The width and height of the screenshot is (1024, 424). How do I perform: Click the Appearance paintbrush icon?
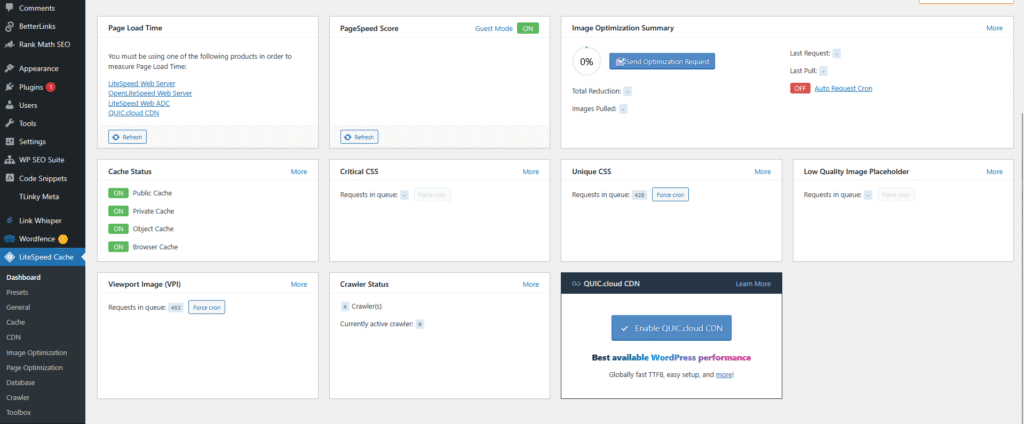9,69
